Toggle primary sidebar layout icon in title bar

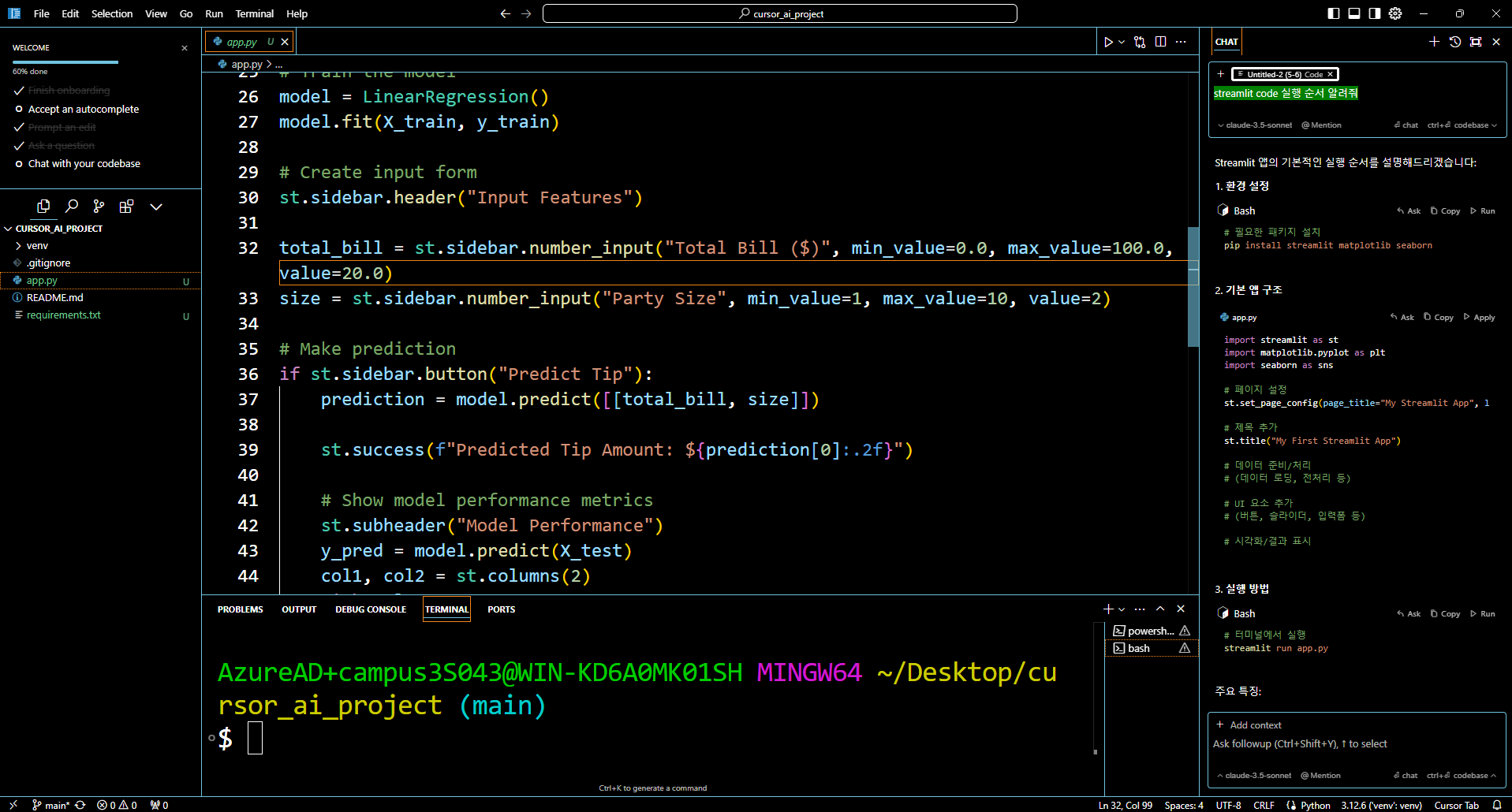[1334, 13]
